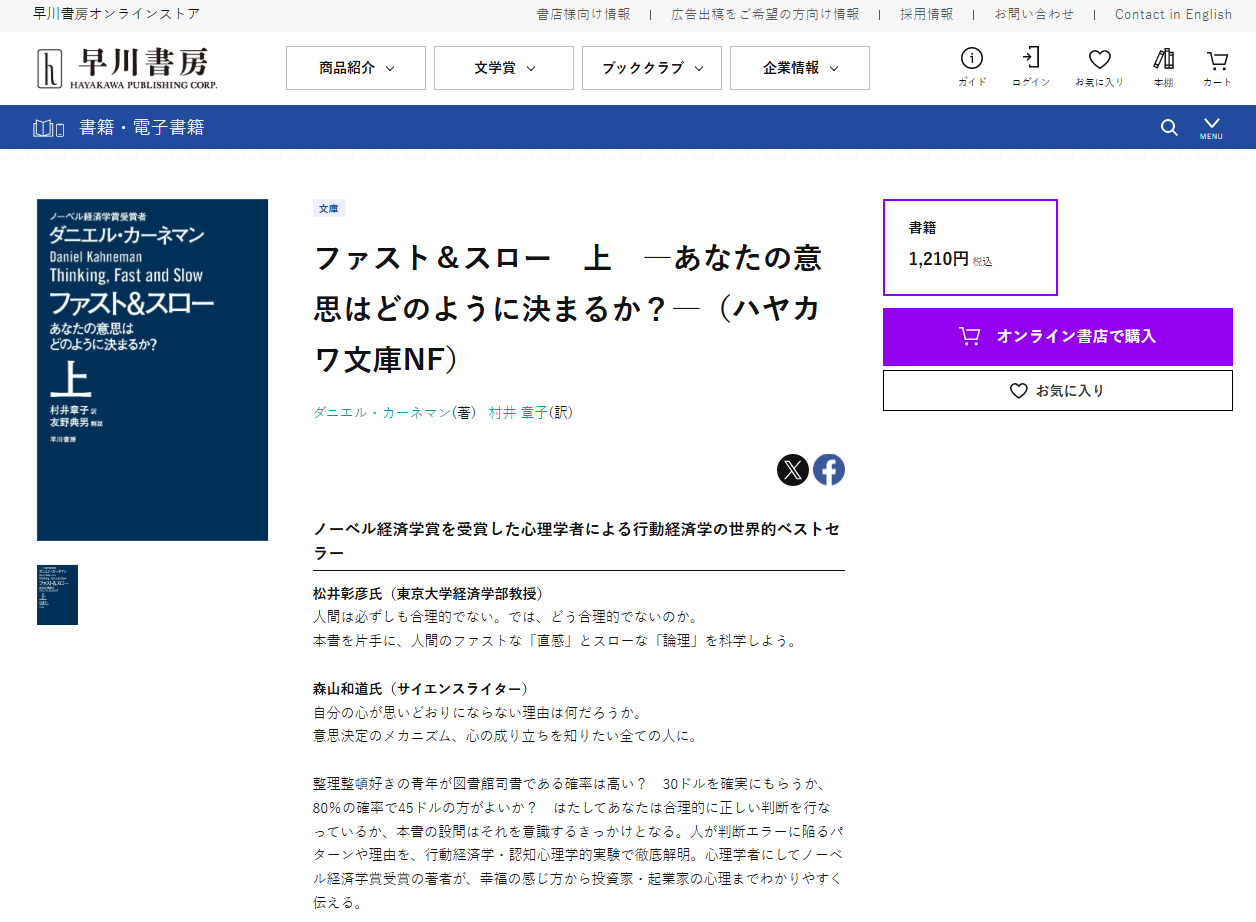Open the MENU chevron in blue bar

1211,127
